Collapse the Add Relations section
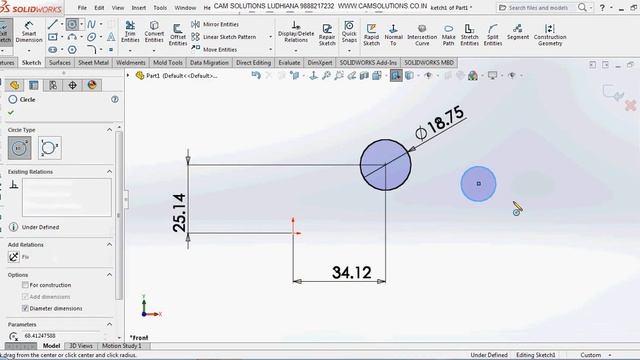 tap(109, 244)
